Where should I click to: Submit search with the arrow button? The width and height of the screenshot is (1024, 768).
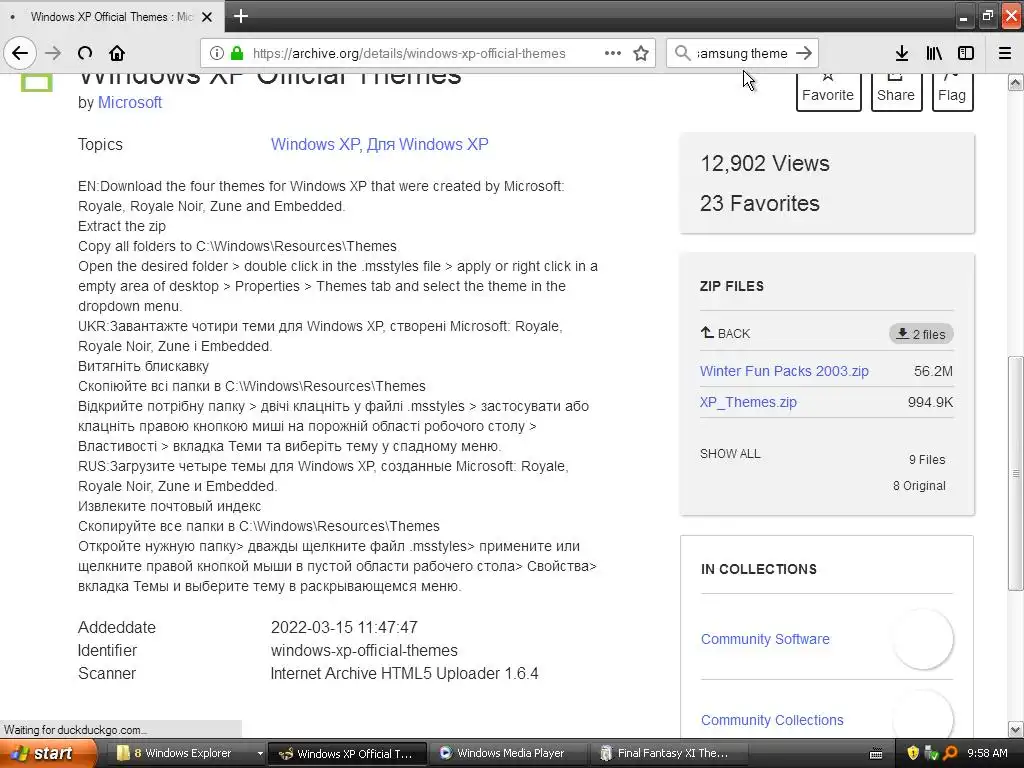804,53
